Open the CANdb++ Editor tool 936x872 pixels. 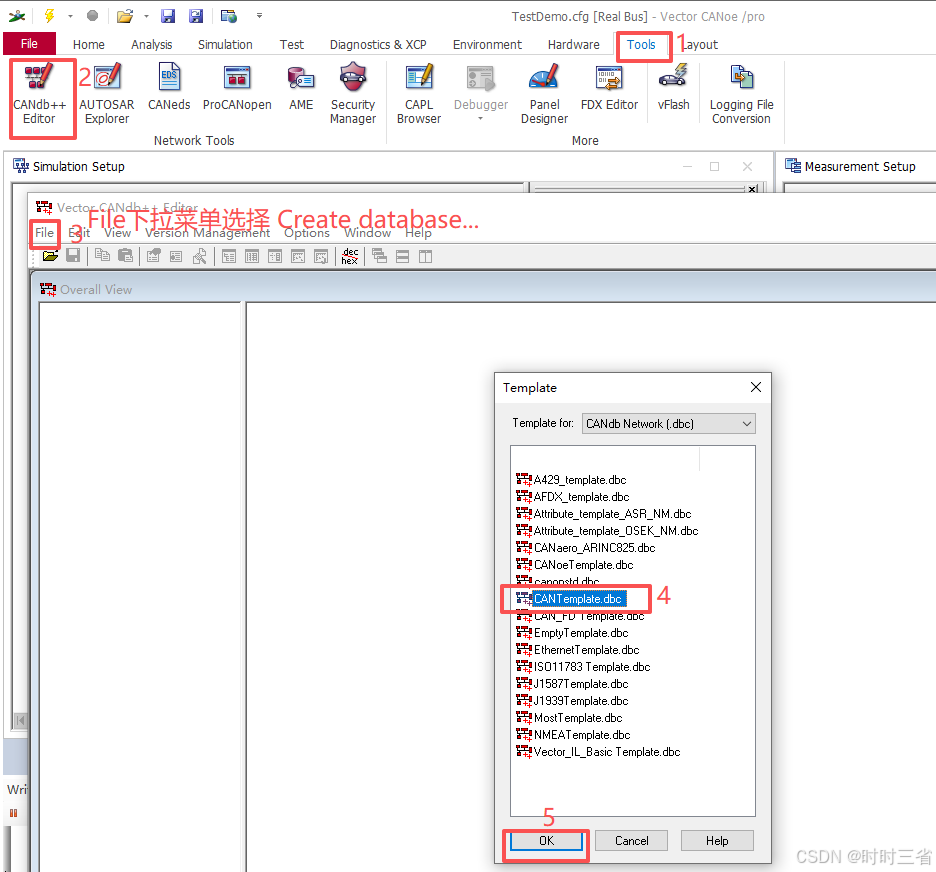(x=39, y=94)
